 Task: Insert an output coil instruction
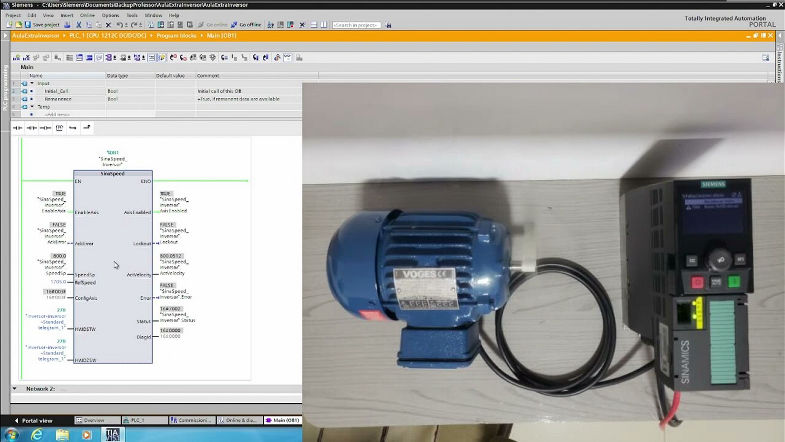point(46,128)
